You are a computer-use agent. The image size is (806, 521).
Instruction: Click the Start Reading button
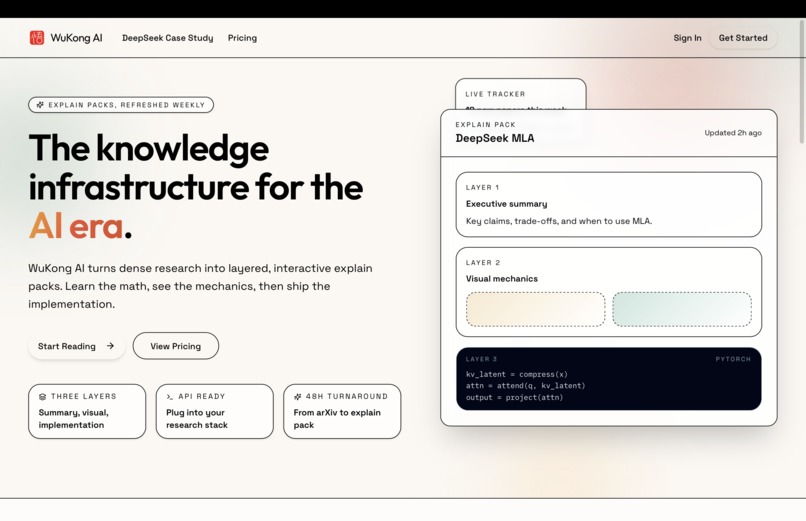pos(76,346)
